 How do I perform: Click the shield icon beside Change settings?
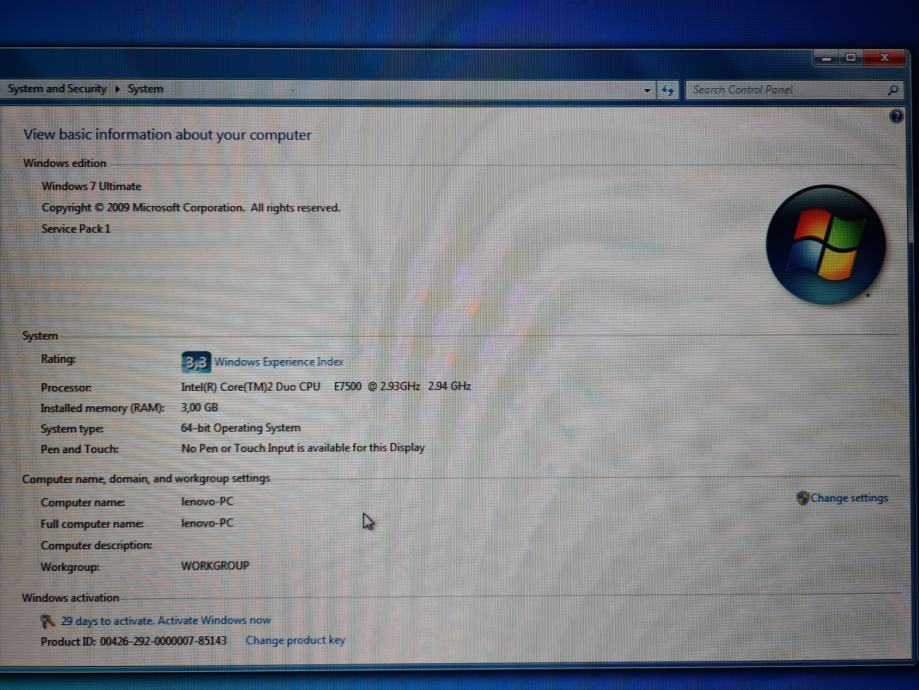tap(802, 498)
